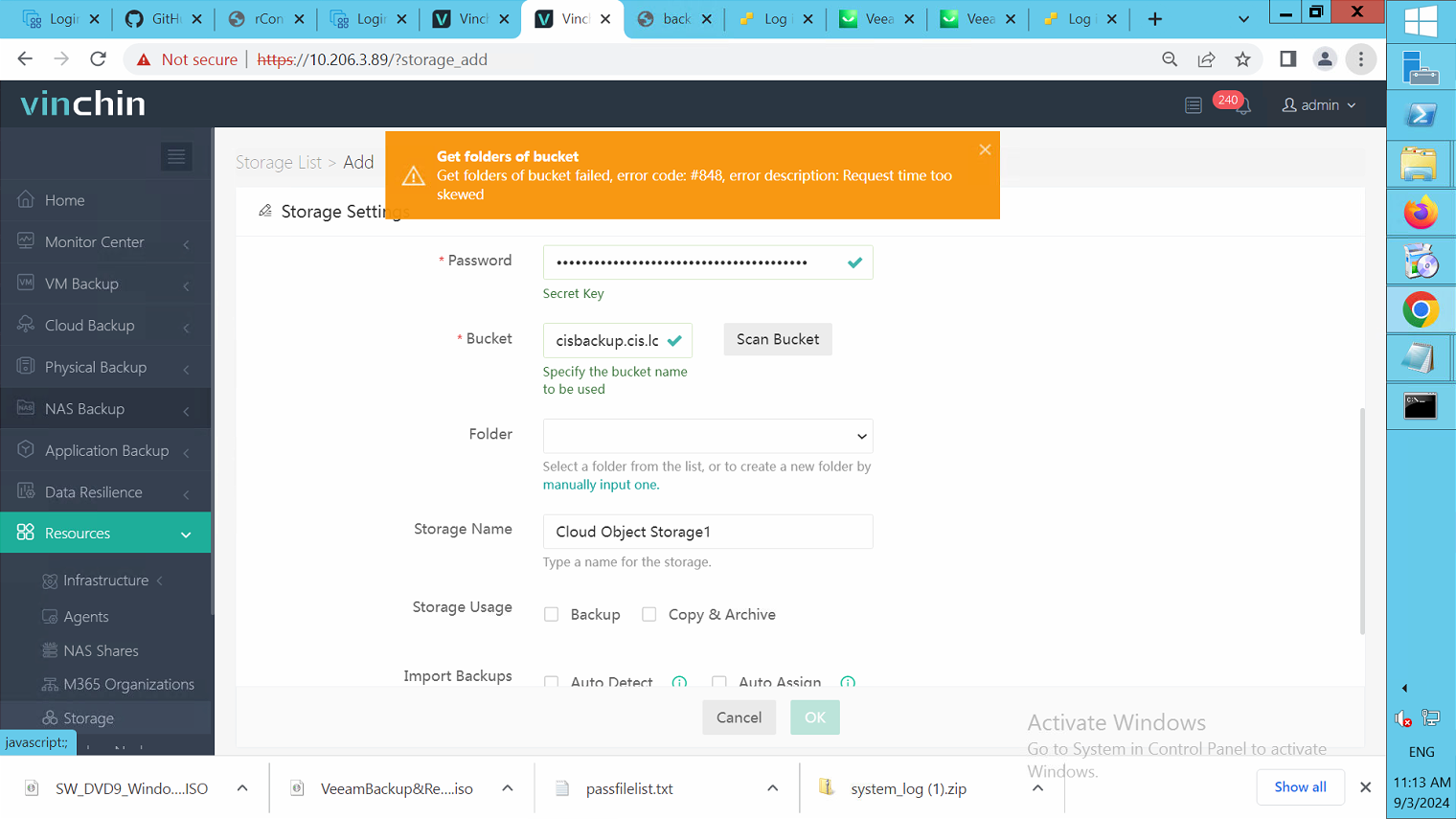
Task: Click the Home sidebar icon
Action: [x=26, y=199]
